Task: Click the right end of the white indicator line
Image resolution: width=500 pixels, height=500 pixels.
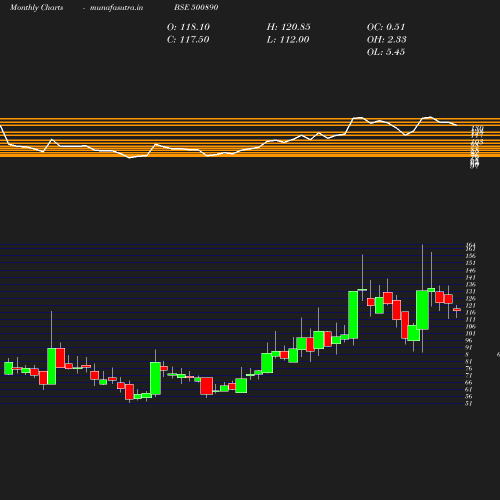Action: (x=456, y=125)
